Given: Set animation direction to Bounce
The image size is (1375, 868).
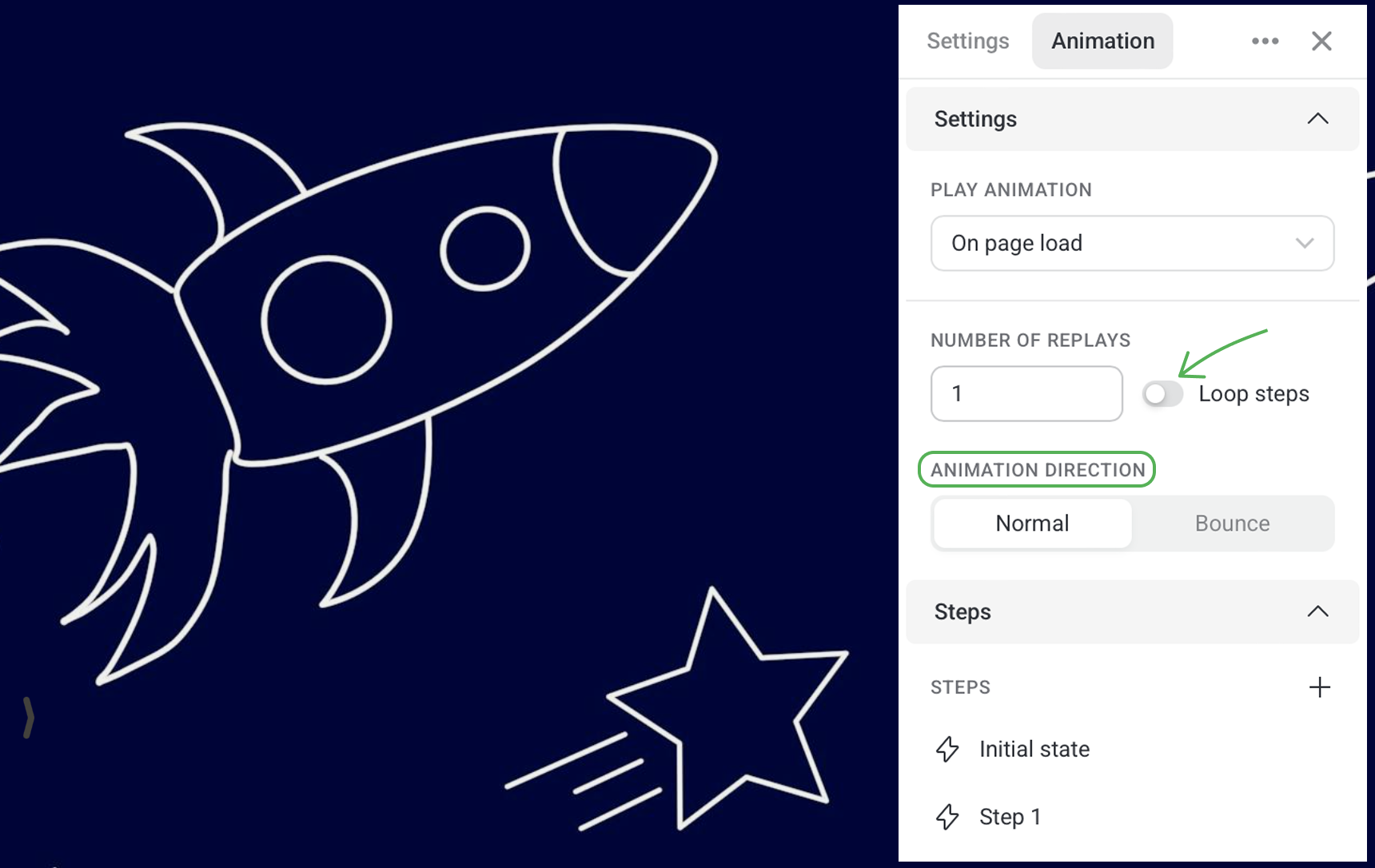Looking at the screenshot, I should pyautogui.click(x=1232, y=524).
